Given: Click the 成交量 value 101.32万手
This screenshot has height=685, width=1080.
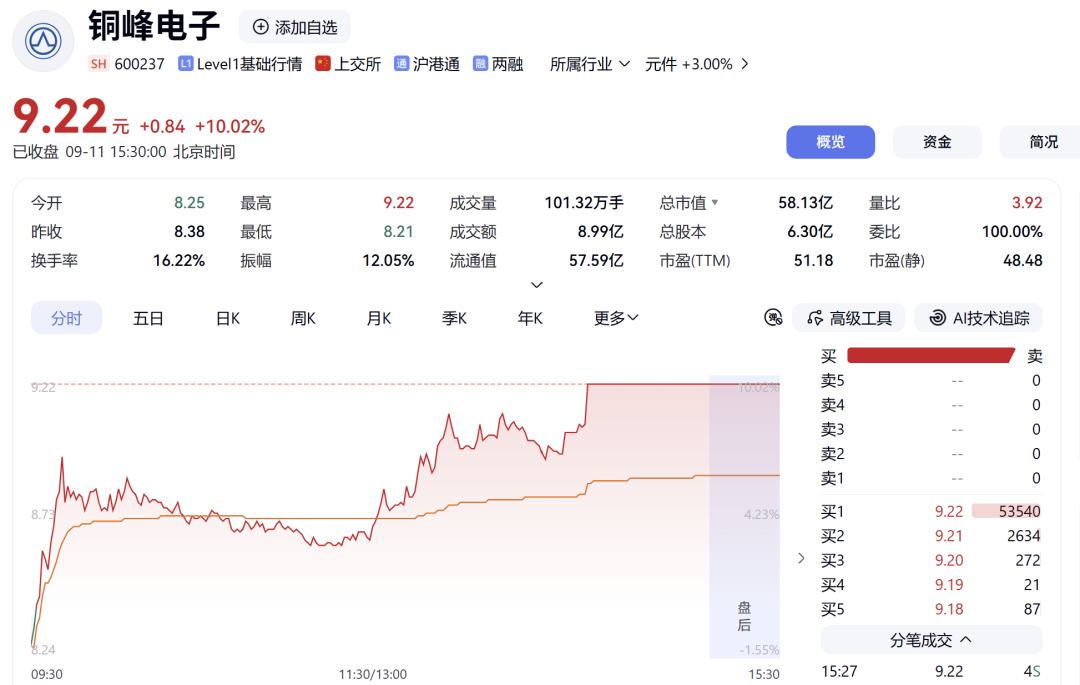Looking at the screenshot, I should pos(584,202).
